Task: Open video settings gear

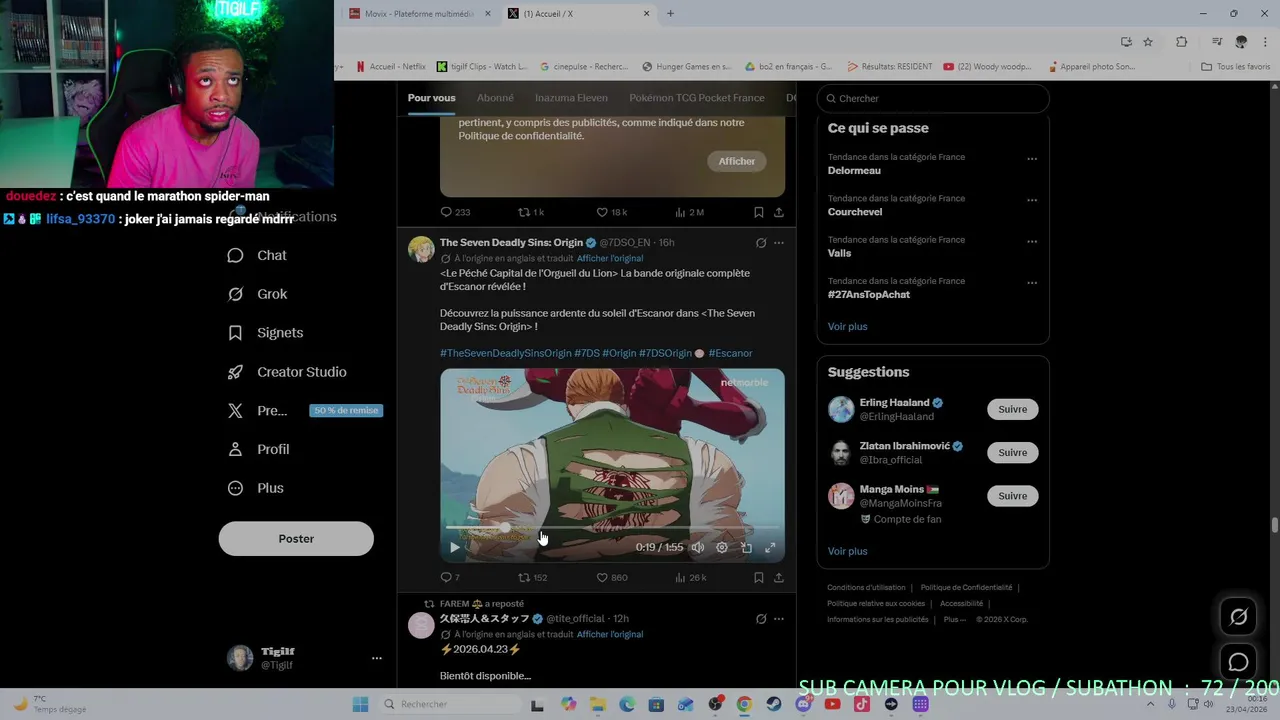Action: pyautogui.click(x=722, y=547)
